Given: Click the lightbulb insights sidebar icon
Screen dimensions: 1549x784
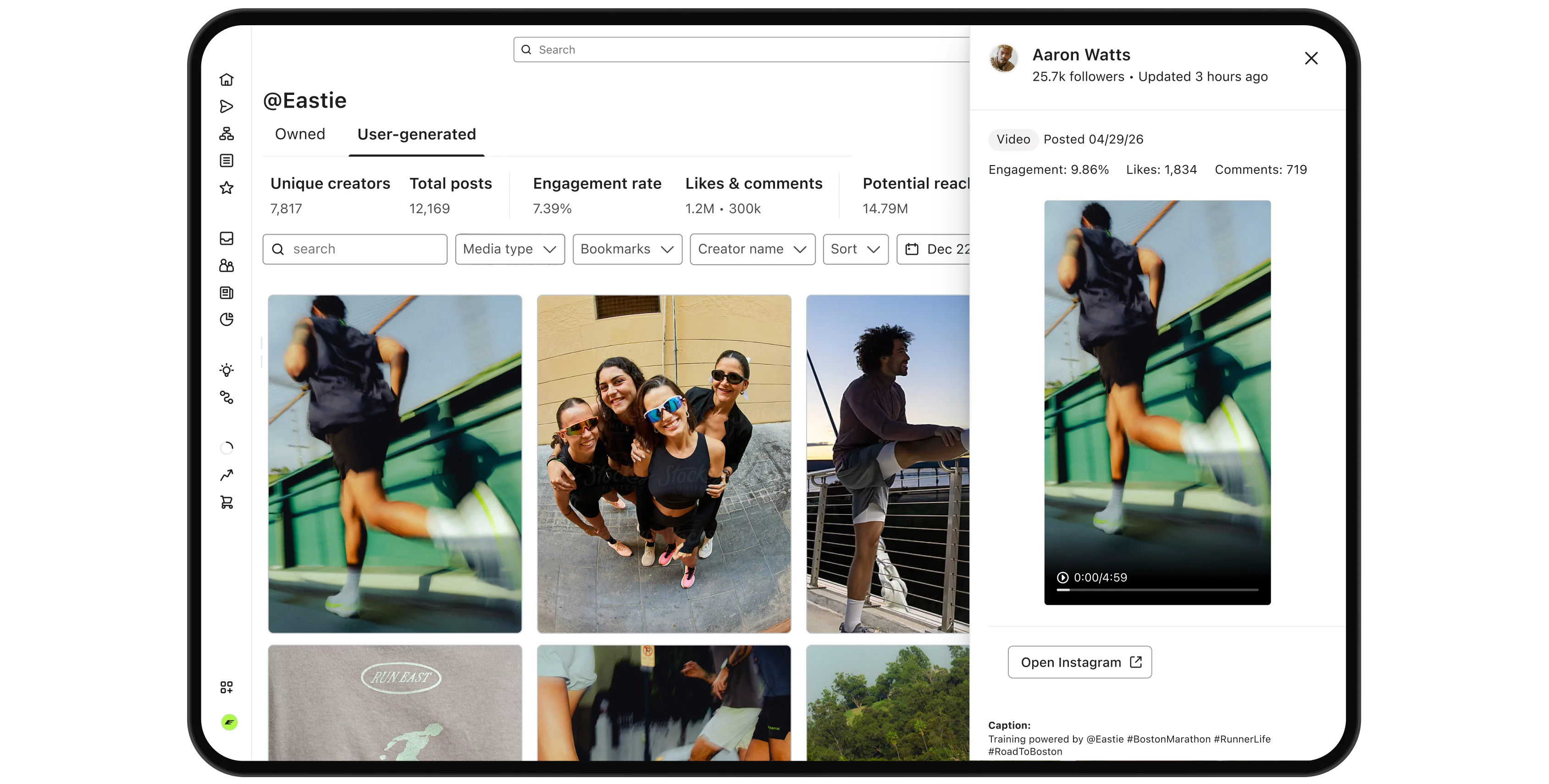Looking at the screenshot, I should click(x=226, y=370).
